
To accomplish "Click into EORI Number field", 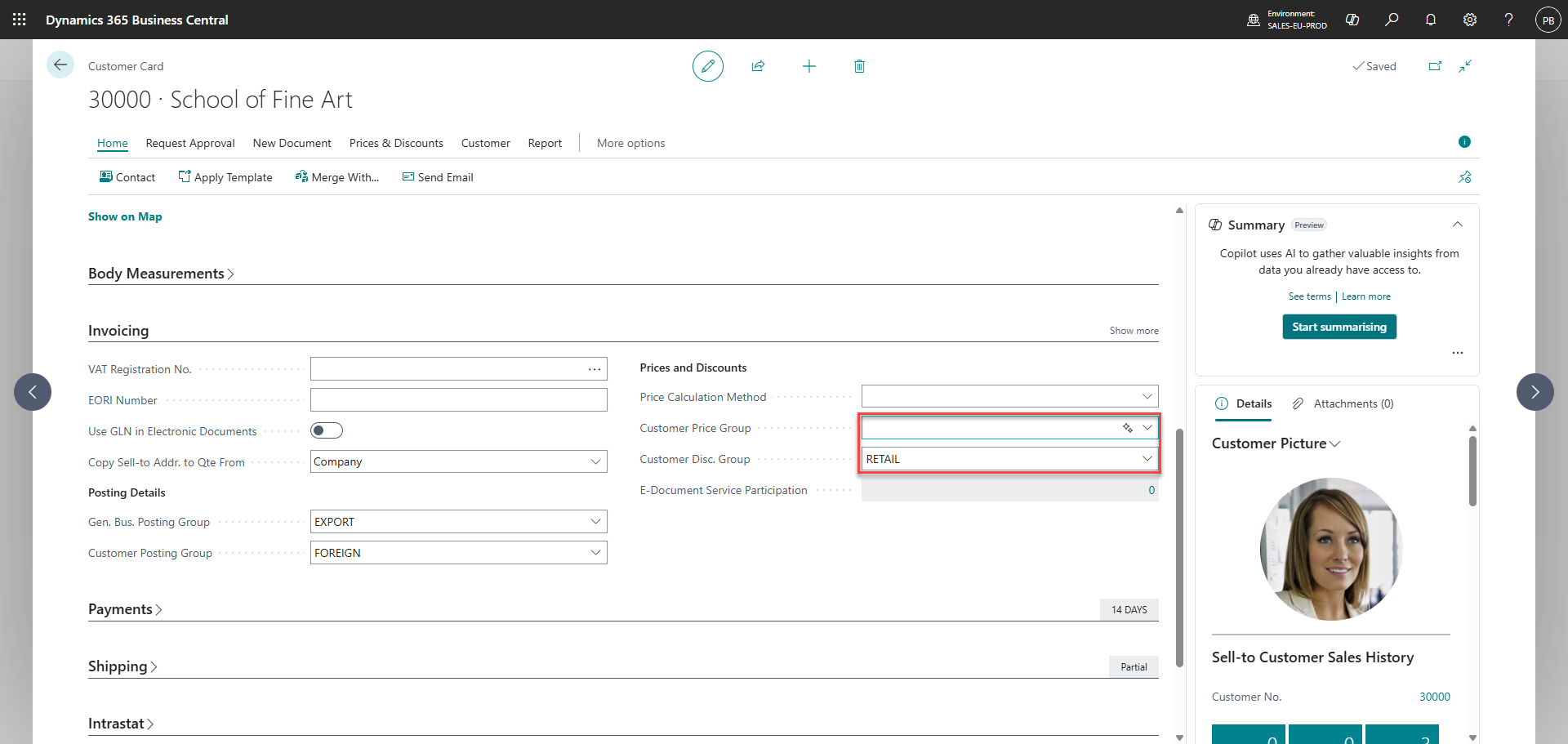I will click(459, 400).
